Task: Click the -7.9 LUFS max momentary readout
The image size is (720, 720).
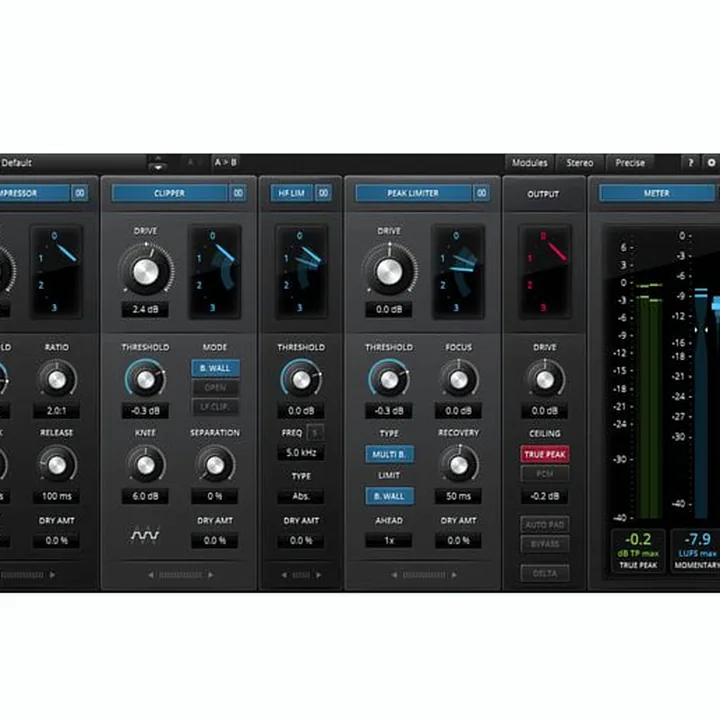Action: pyautogui.click(x=696, y=550)
